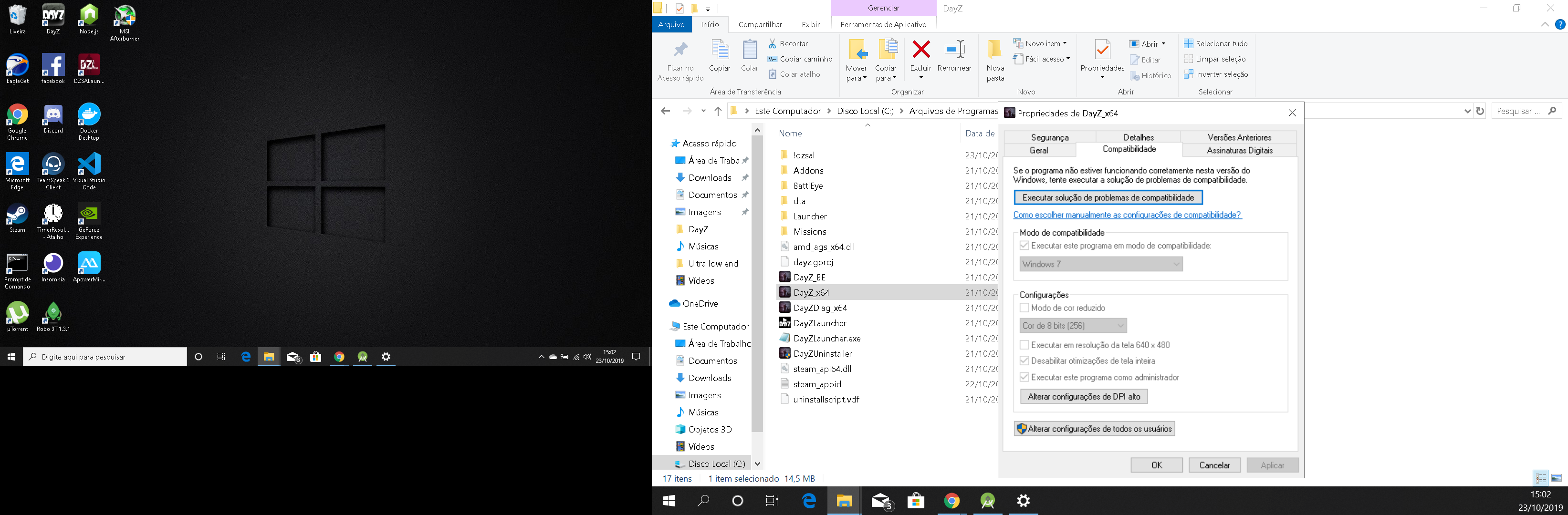Click Windows search box on taskbar
This screenshot has height=515, width=1568.
coord(105,357)
